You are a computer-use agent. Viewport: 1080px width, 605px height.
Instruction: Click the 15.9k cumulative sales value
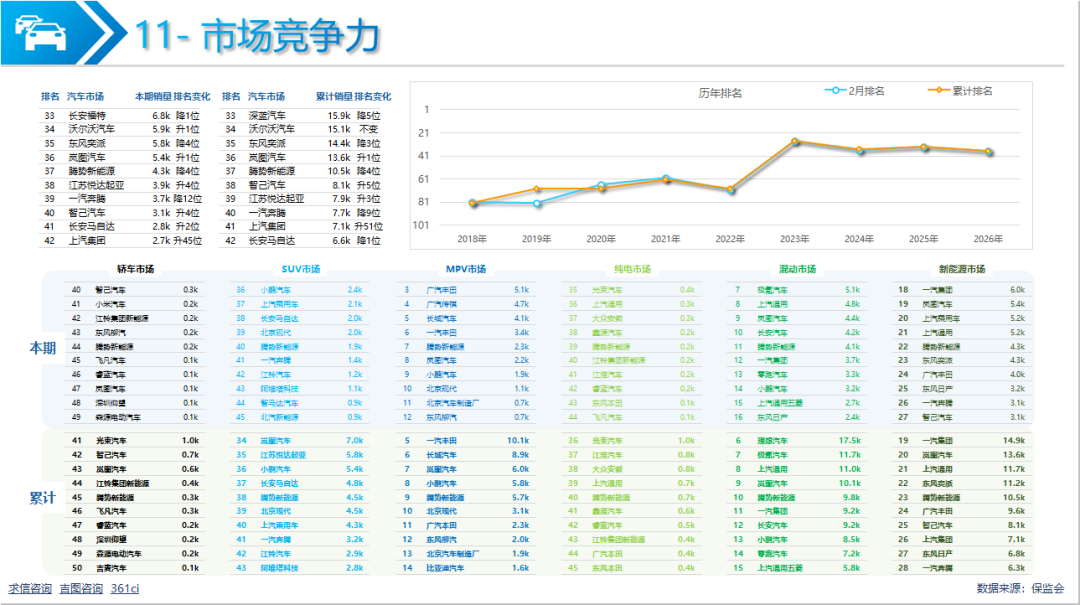[x=339, y=116]
